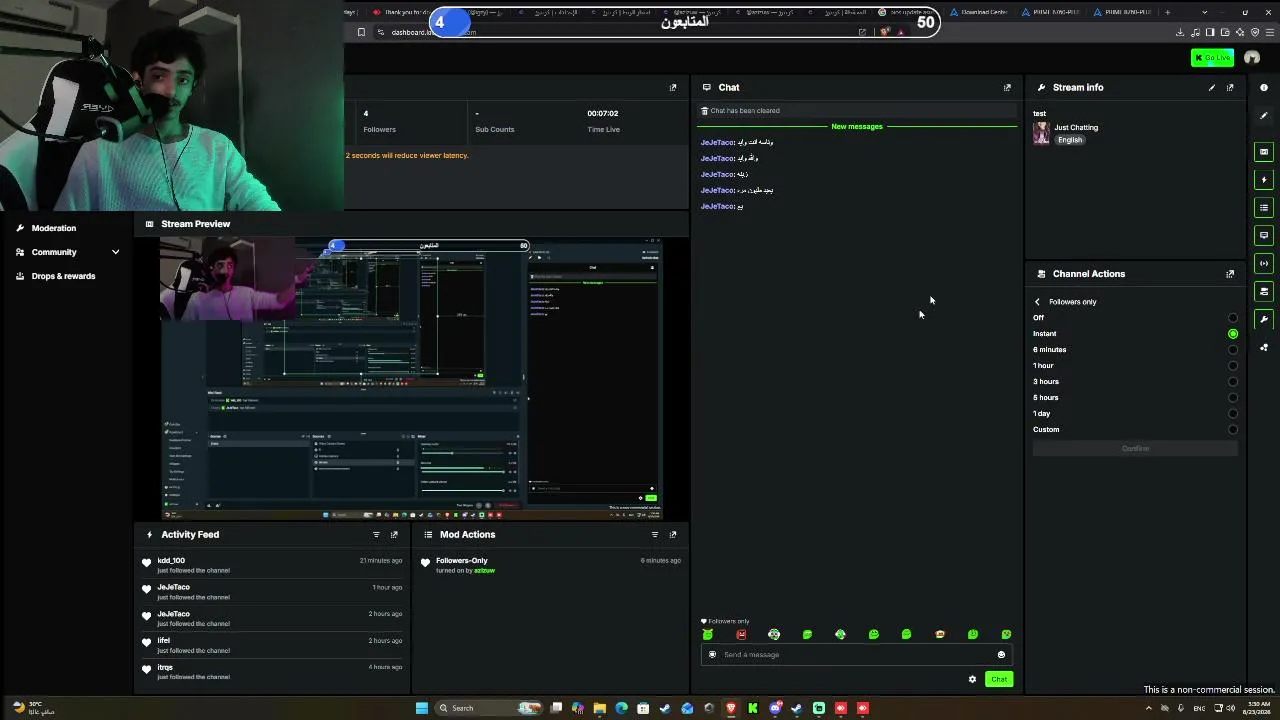Image resolution: width=1280 pixels, height=720 pixels.
Task: Click the stream preview icon in right sidebar
Action: [1264, 152]
